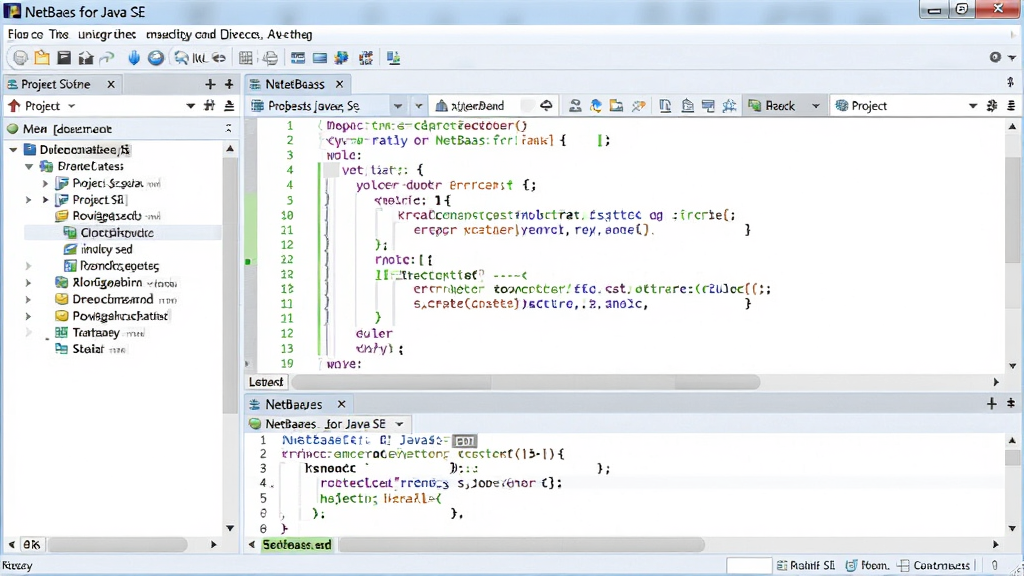Click the green curved redo arrow icon

click(106, 58)
